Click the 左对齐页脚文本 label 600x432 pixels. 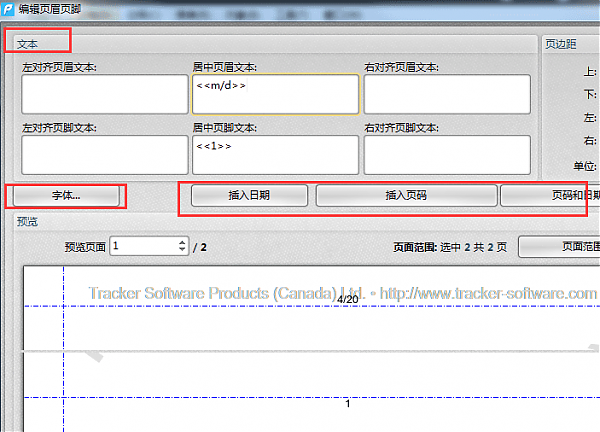(x=59, y=127)
